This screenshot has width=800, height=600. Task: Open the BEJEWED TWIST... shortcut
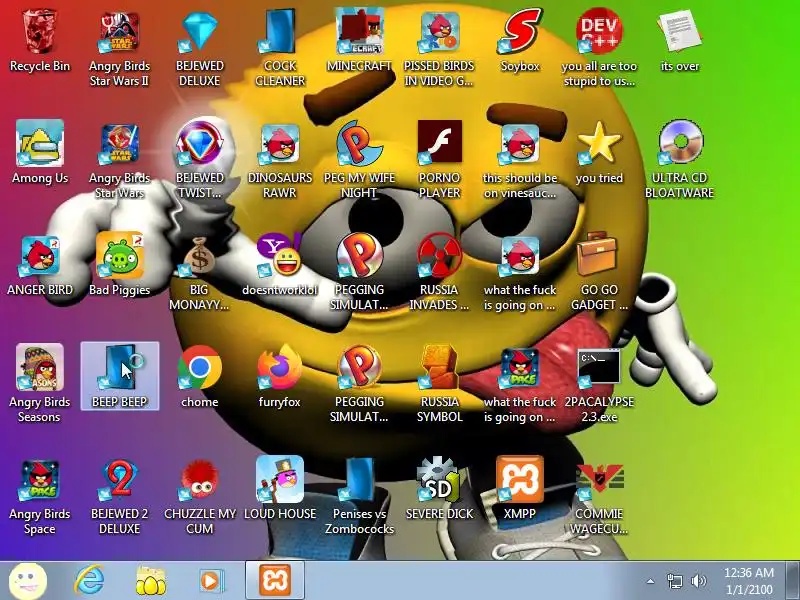tap(199, 160)
